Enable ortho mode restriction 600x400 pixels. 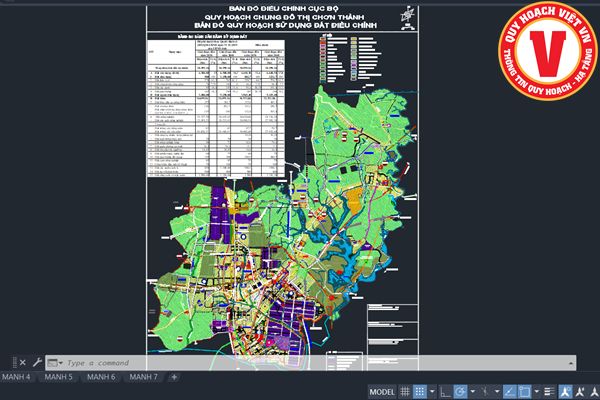tap(444, 391)
